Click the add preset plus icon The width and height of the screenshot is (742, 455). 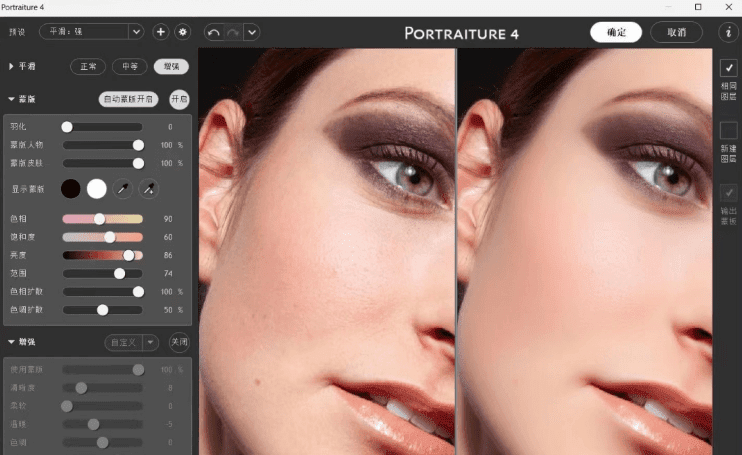(x=161, y=32)
